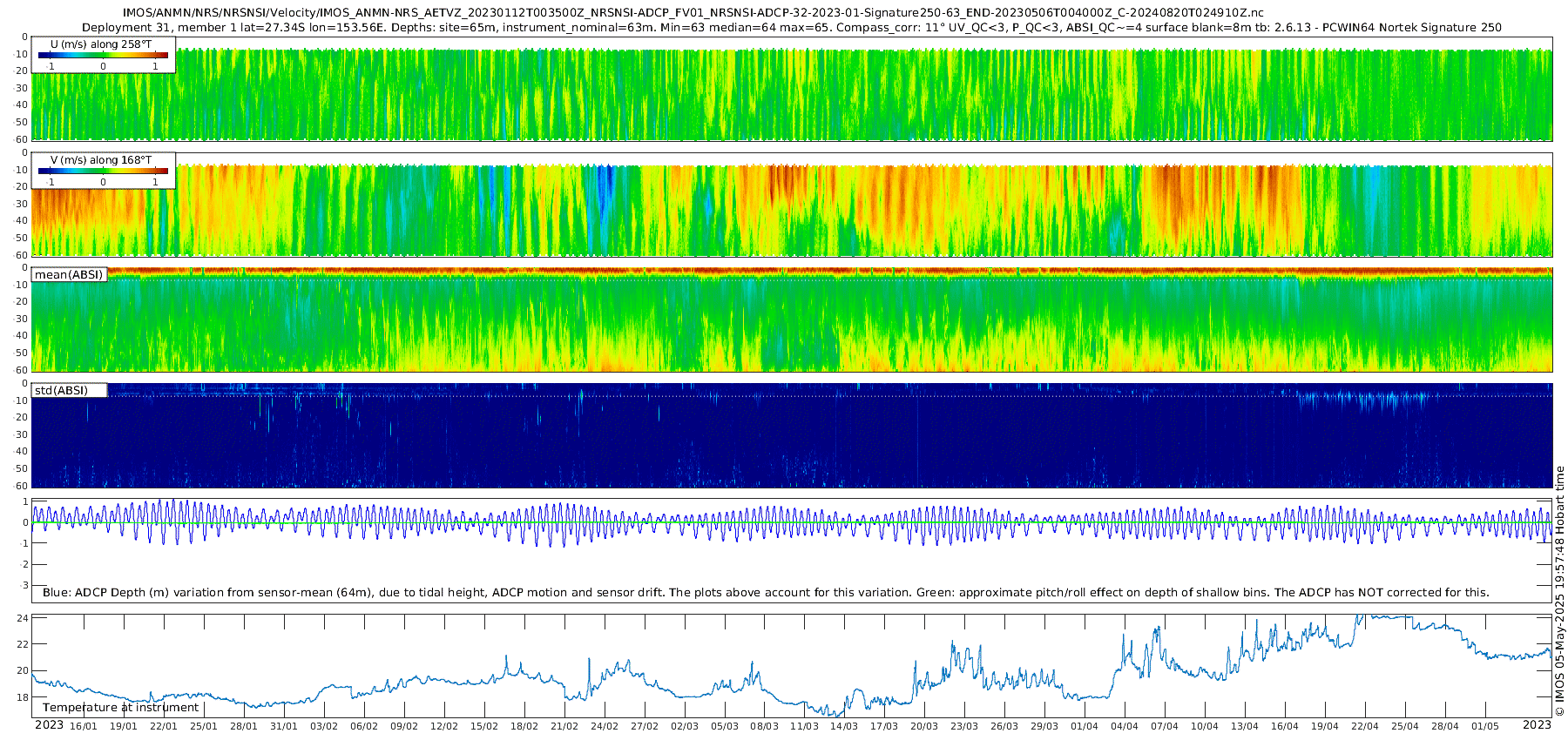Click the 2023 year label at bottom right
The height and width of the screenshot is (740, 1568).
(1537, 725)
